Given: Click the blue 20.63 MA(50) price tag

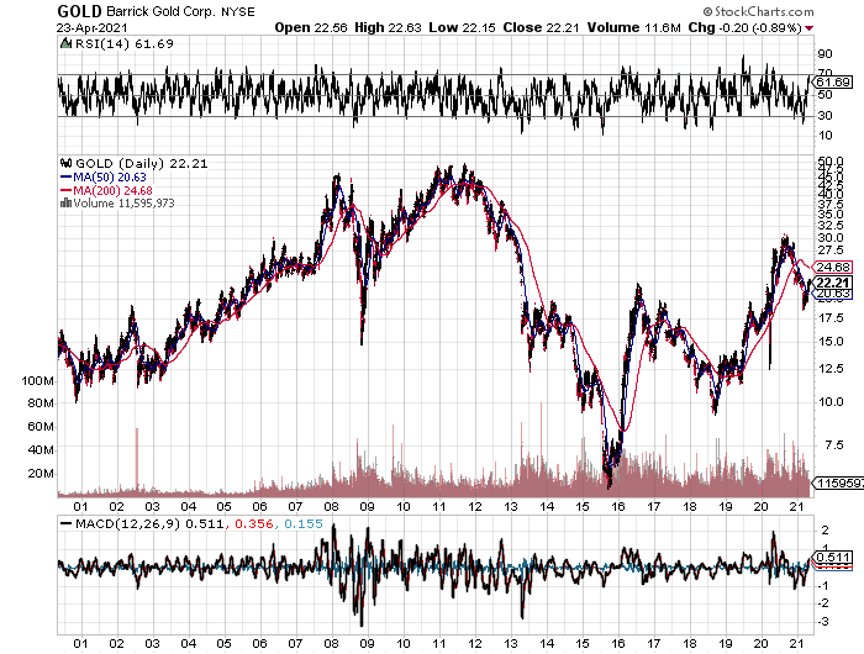Looking at the screenshot, I should (834, 294).
